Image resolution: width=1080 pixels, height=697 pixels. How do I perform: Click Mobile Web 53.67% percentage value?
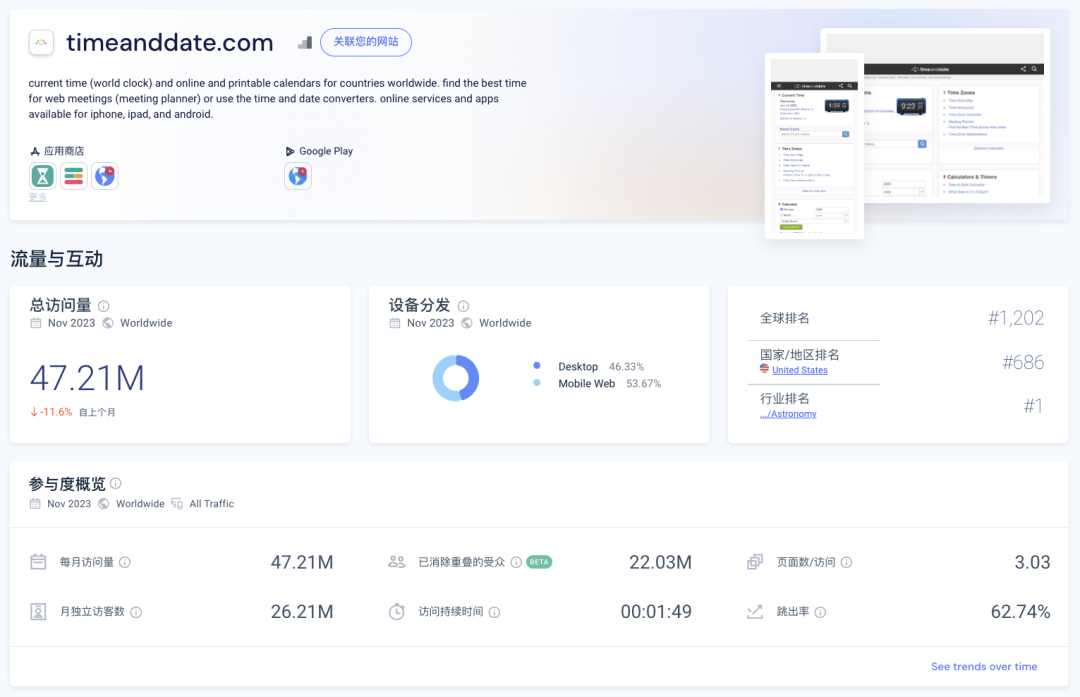pyautogui.click(x=643, y=384)
